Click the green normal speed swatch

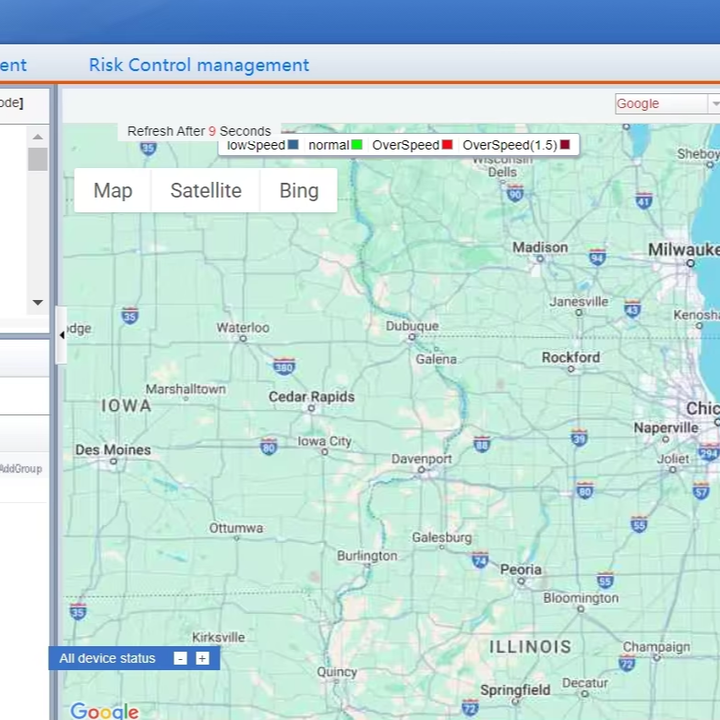click(356, 145)
